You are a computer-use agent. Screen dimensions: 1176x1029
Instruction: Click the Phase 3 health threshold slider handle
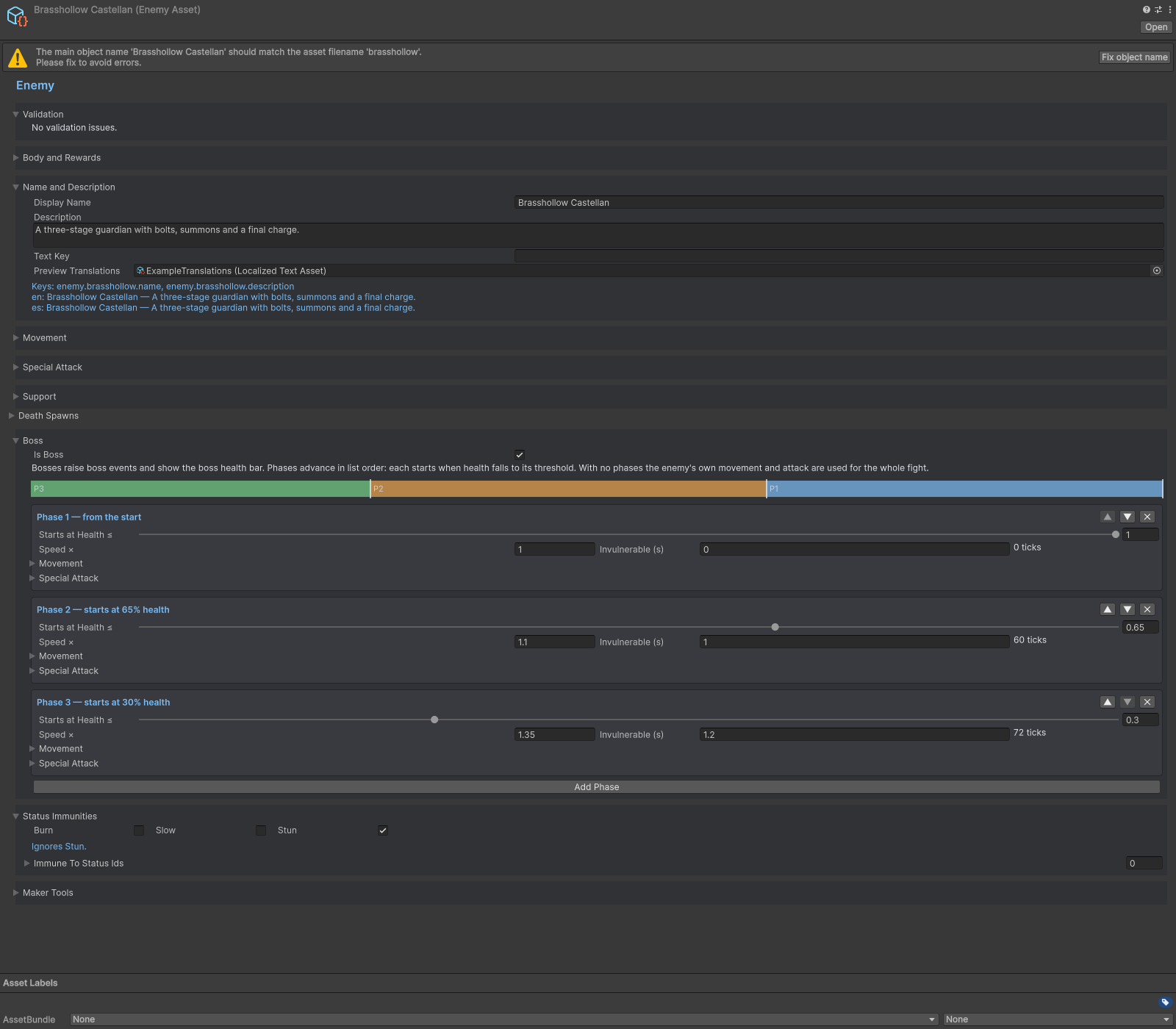(x=434, y=720)
